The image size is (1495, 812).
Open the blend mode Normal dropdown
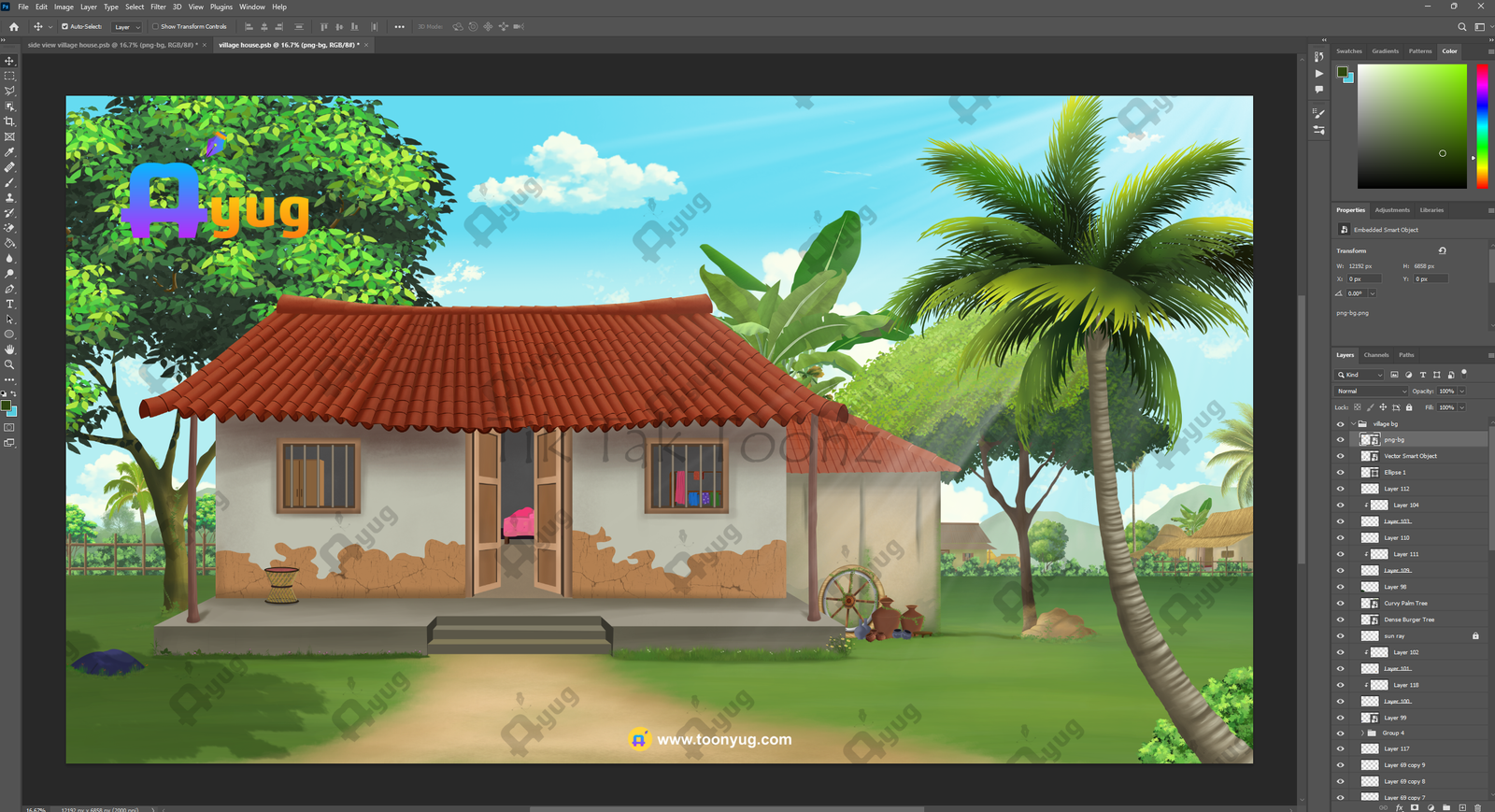coord(1371,392)
